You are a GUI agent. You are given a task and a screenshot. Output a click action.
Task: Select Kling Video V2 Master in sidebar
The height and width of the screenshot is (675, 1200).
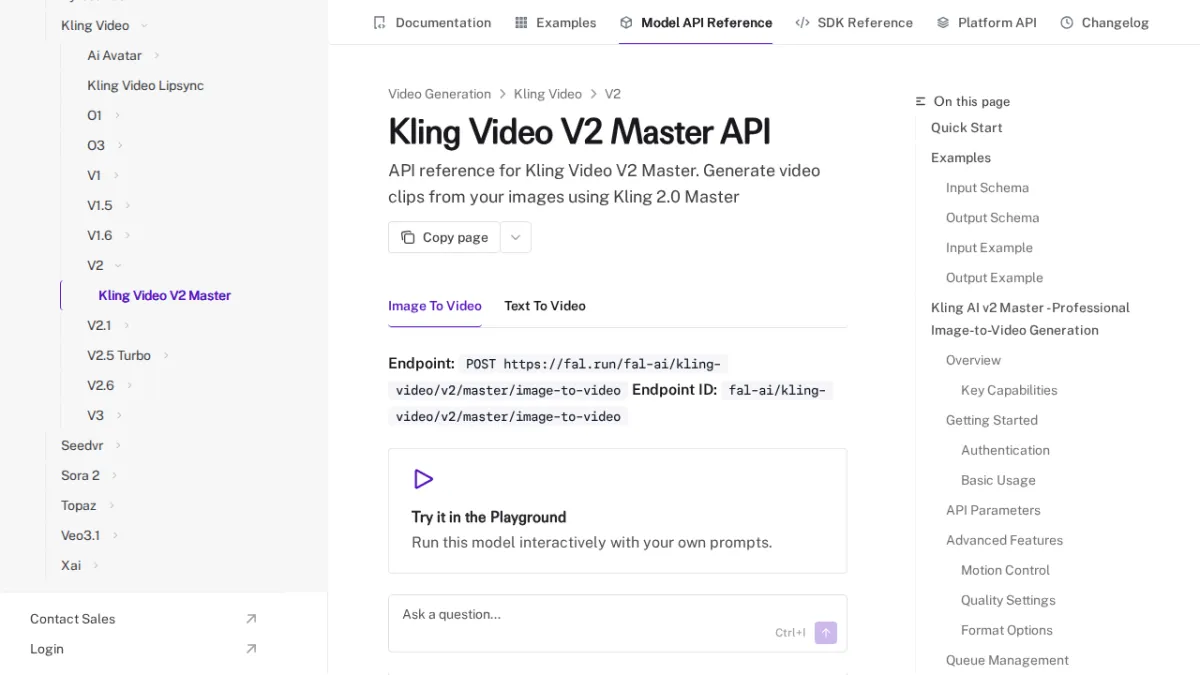[164, 296]
